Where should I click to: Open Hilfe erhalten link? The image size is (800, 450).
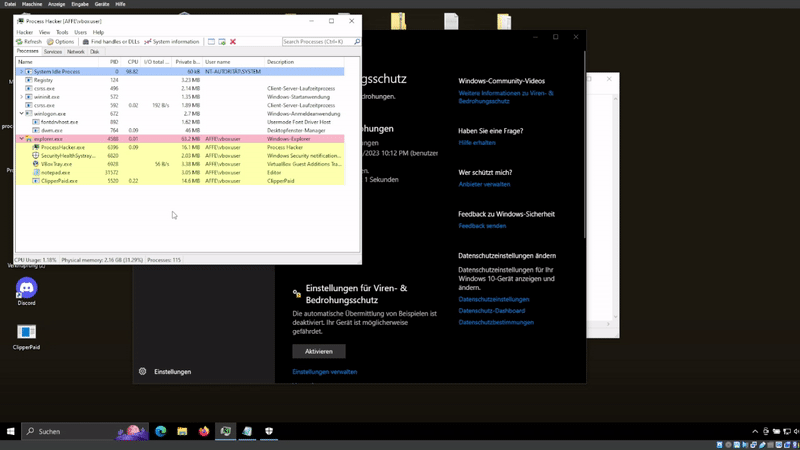point(477,143)
